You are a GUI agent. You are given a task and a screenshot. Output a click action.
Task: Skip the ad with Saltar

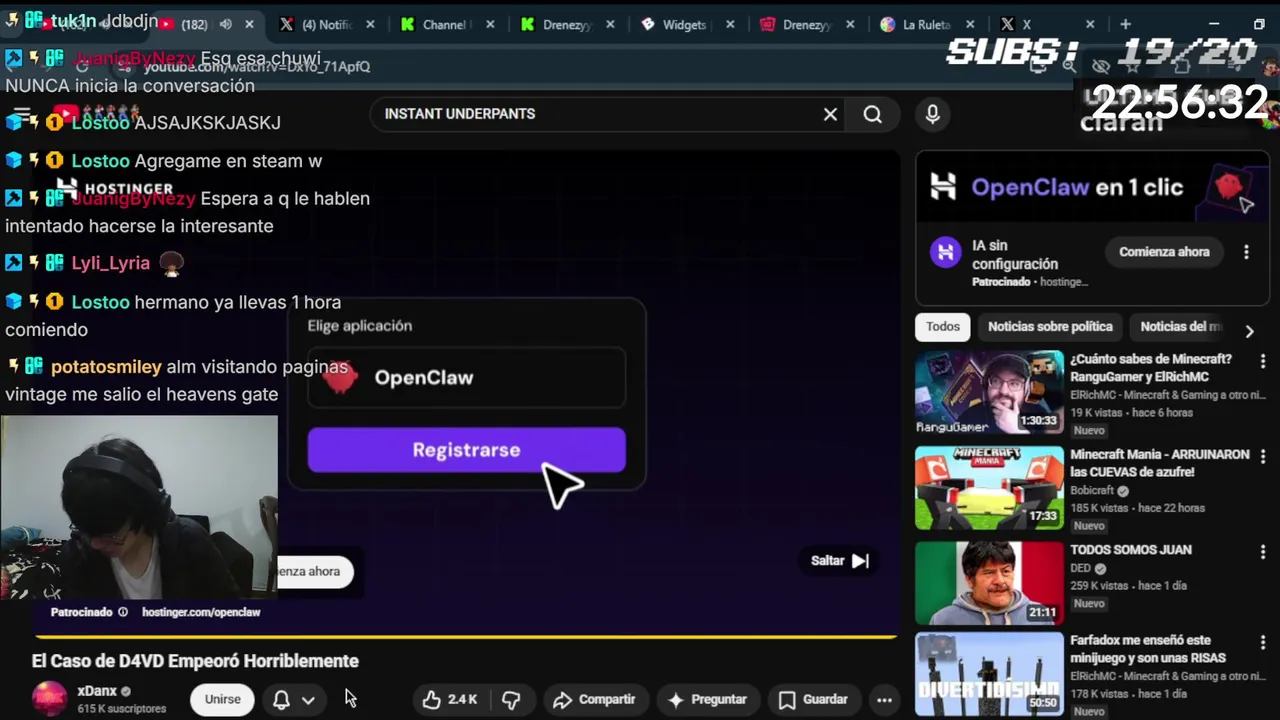[x=840, y=561]
